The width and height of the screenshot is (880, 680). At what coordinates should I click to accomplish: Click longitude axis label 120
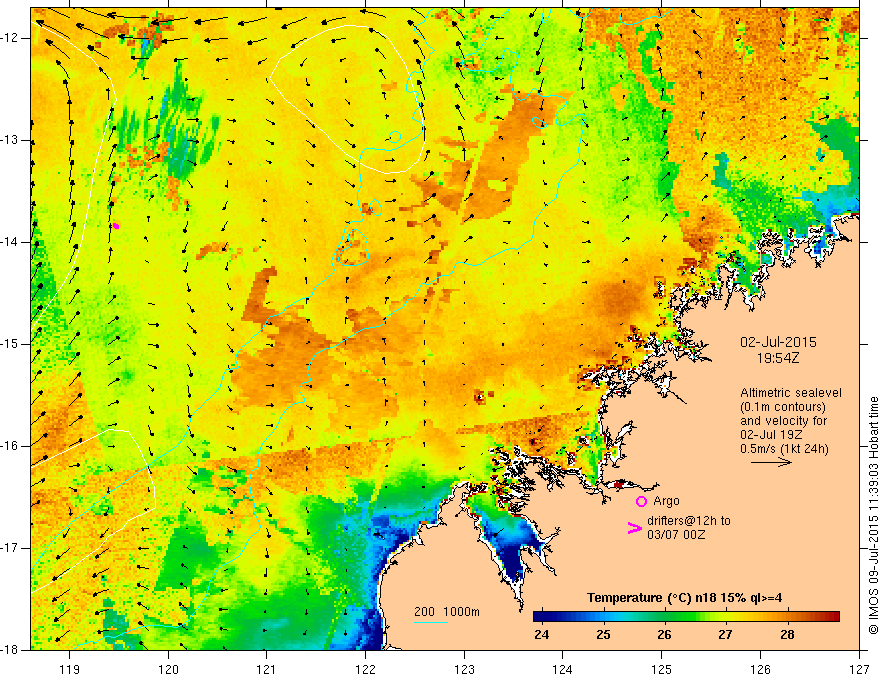[168, 669]
